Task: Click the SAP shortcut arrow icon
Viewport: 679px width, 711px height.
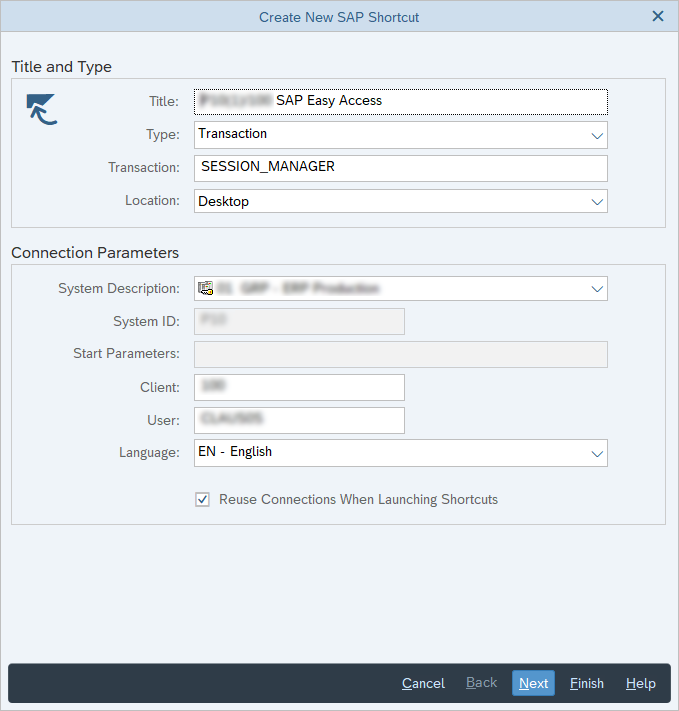Action: coord(41,109)
